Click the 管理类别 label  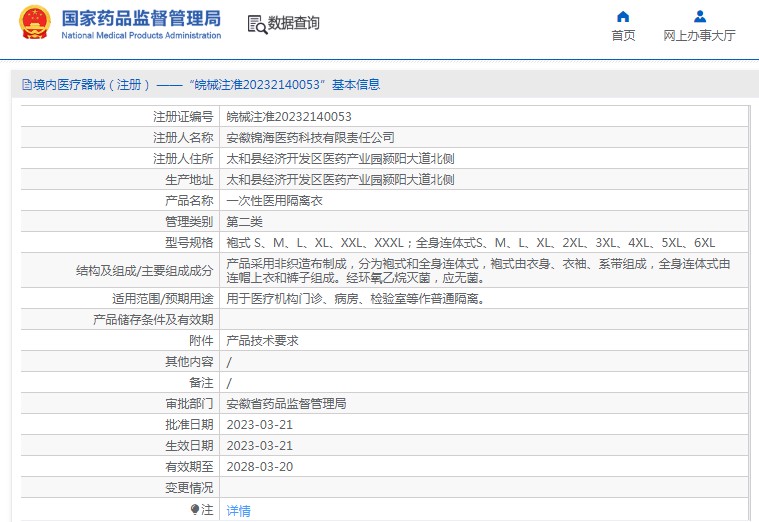tap(189, 222)
